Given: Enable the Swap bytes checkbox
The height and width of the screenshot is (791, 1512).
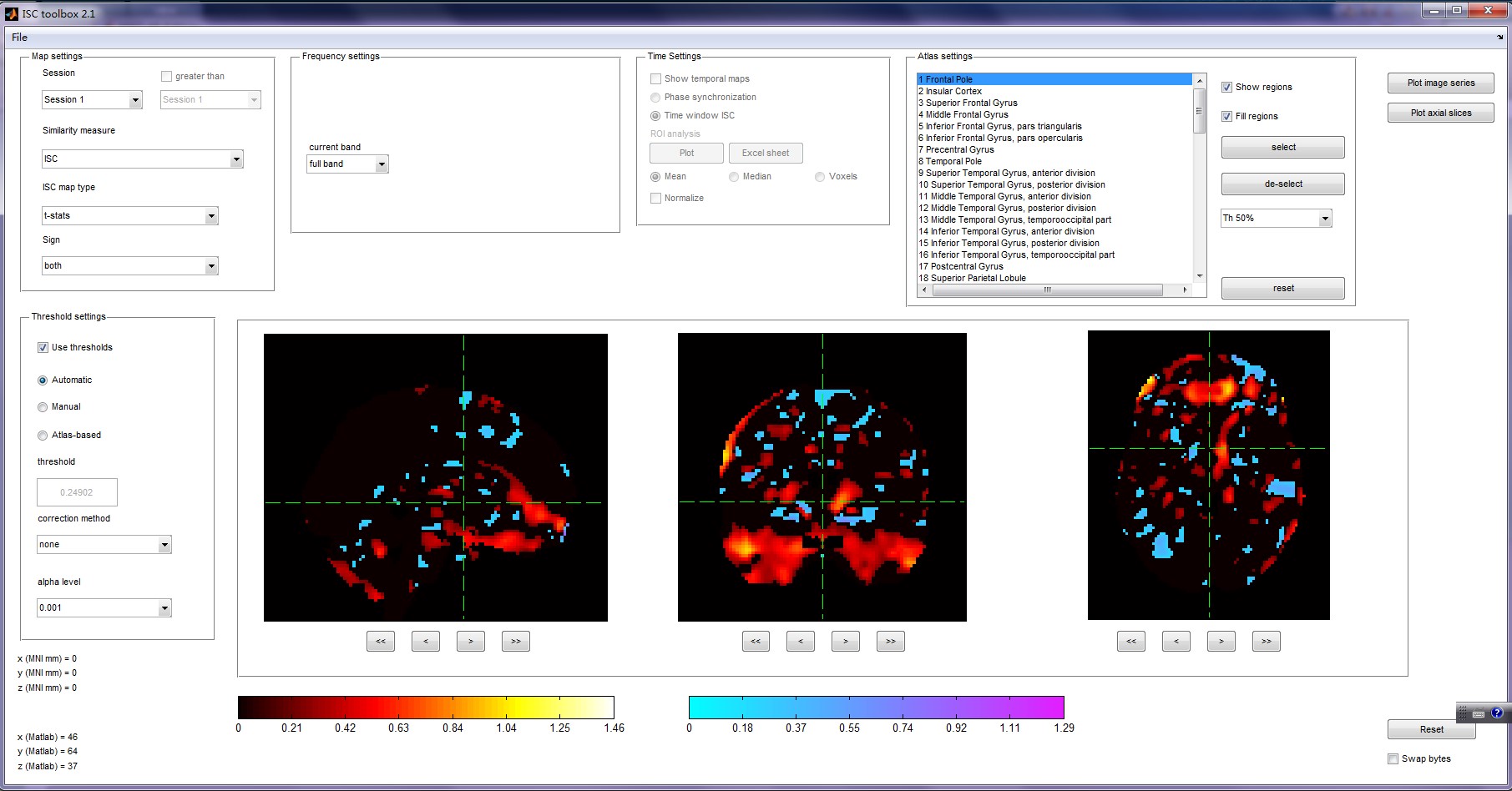Looking at the screenshot, I should (x=1393, y=759).
